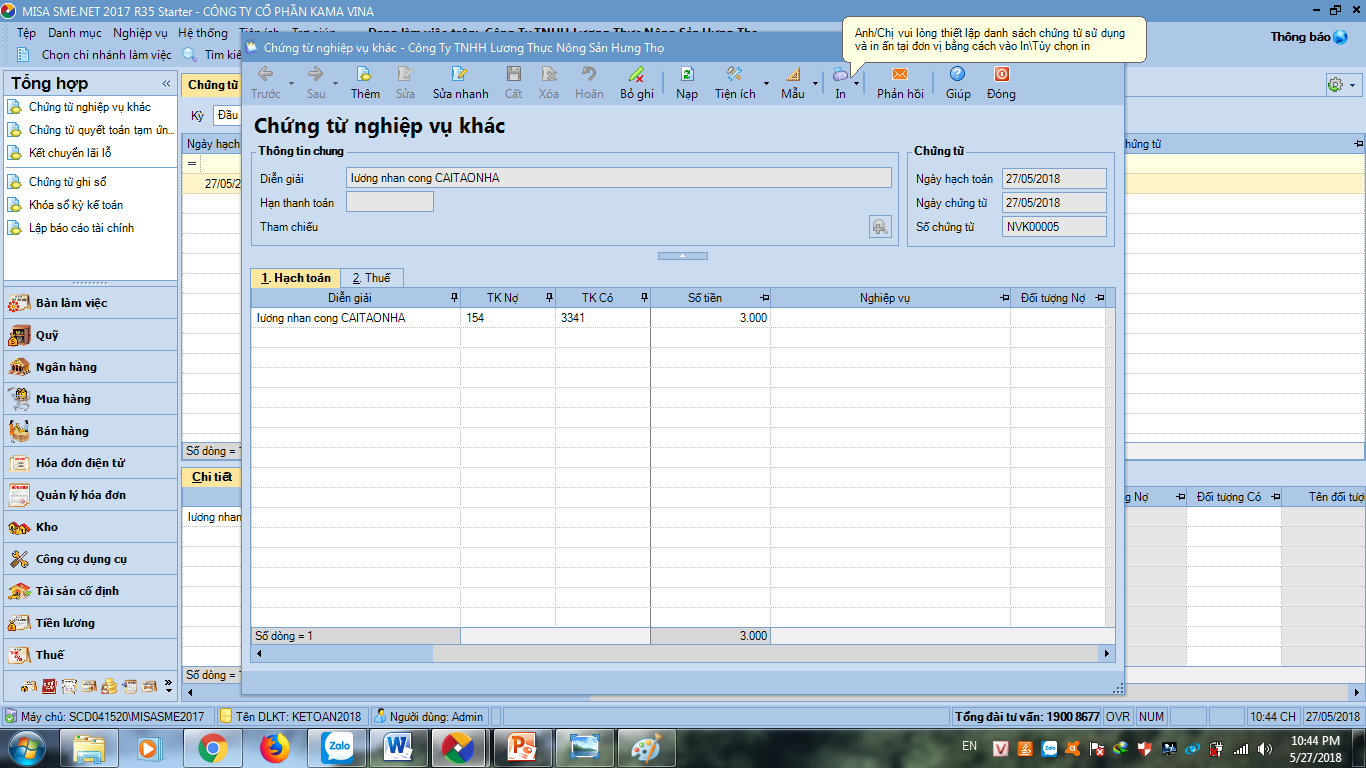Click the Thông báo globe notification icon
Image resolution: width=1366 pixels, height=768 pixels.
click(x=1340, y=37)
